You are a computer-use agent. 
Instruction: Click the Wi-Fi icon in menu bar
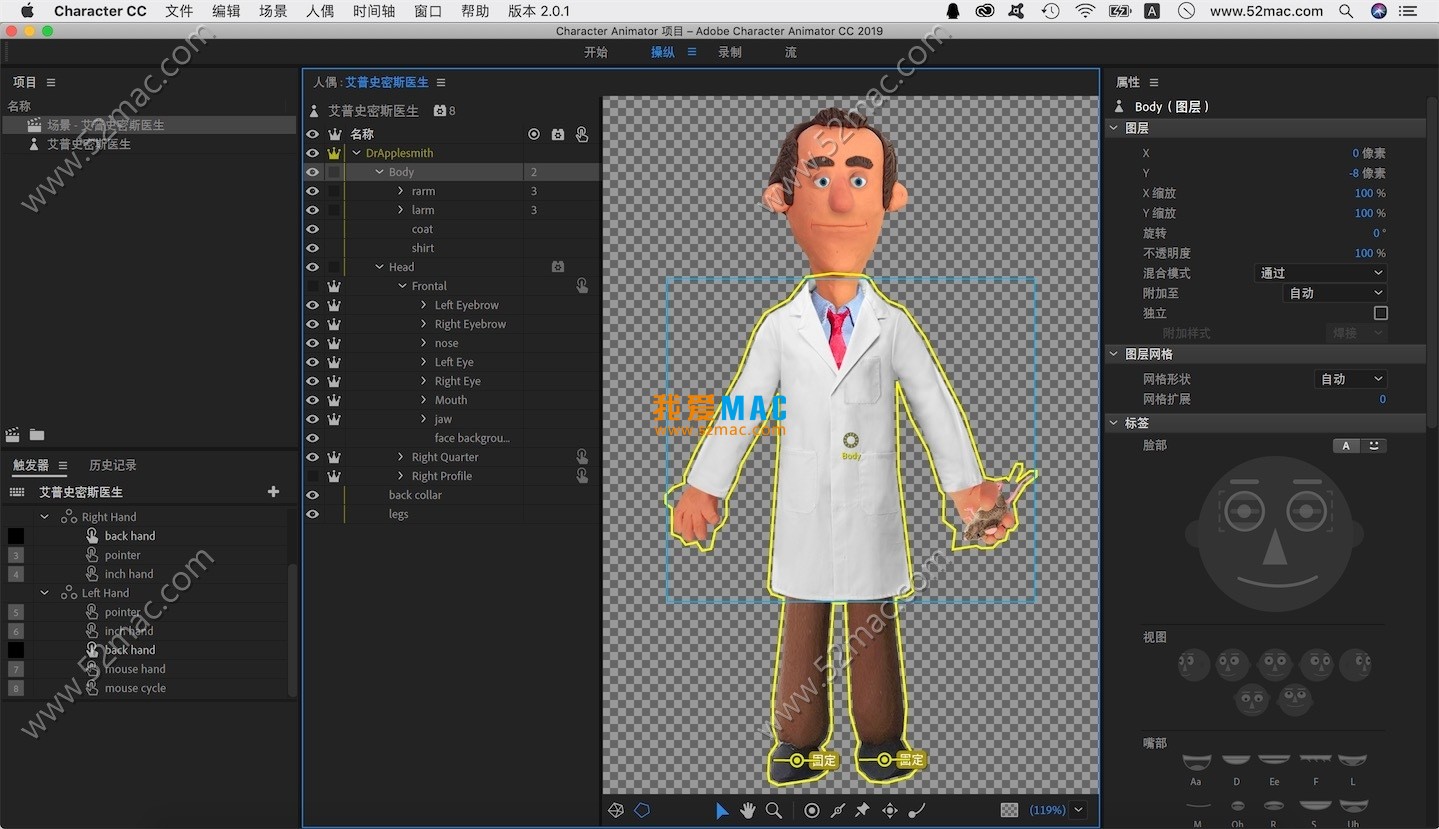point(1085,11)
